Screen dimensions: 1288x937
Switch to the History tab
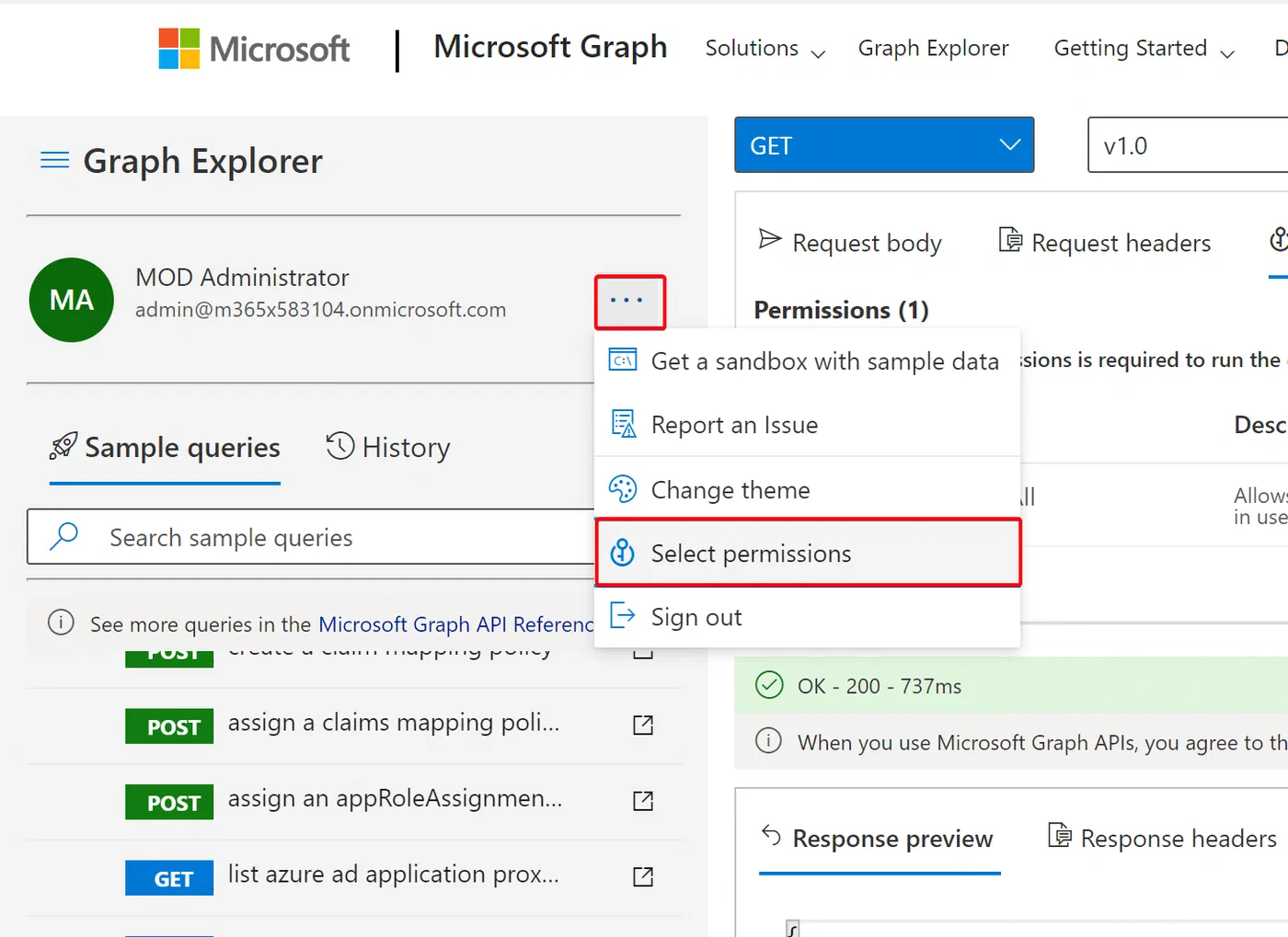(x=388, y=448)
